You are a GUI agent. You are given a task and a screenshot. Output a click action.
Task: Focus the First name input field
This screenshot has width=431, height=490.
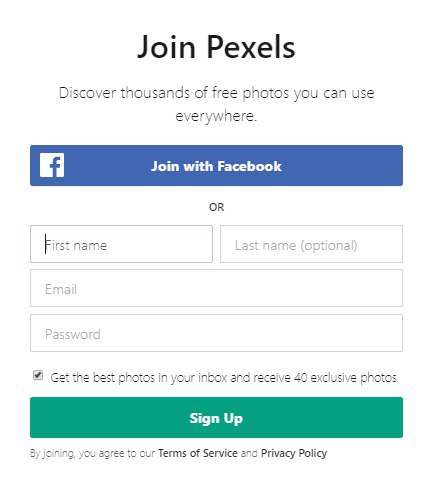(121, 244)
